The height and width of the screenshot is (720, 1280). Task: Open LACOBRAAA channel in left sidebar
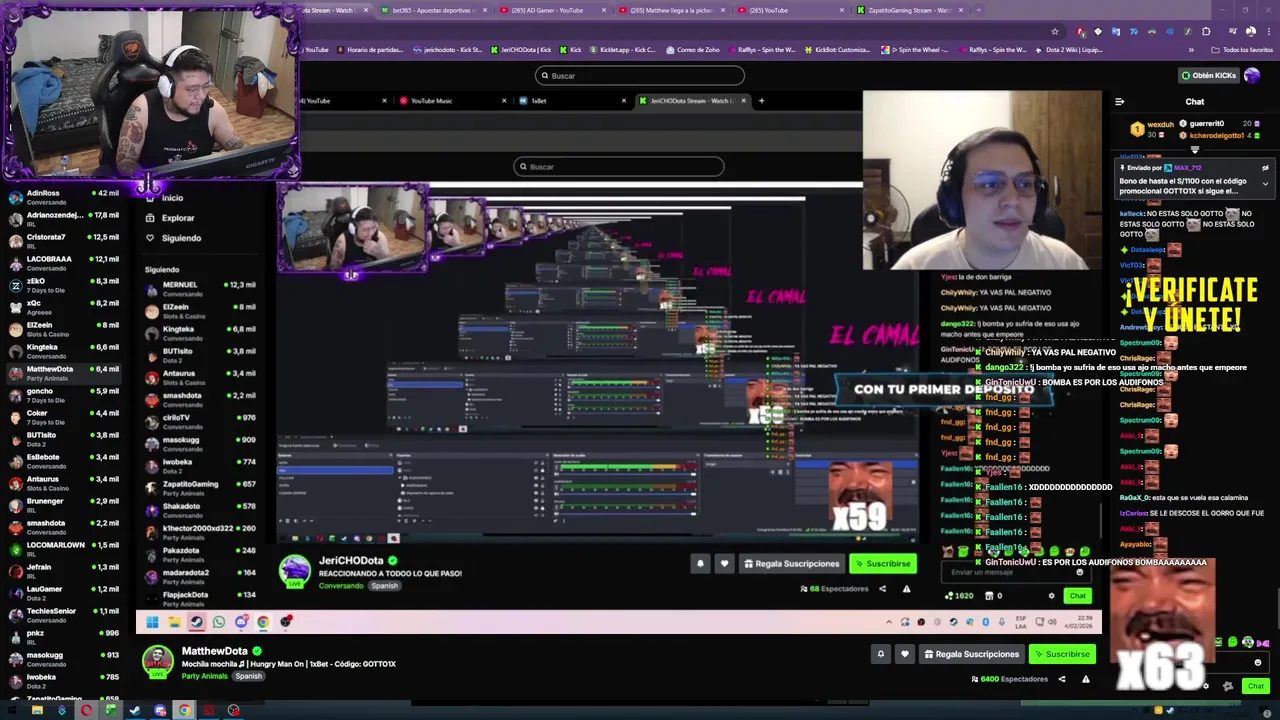pos(62,262)
